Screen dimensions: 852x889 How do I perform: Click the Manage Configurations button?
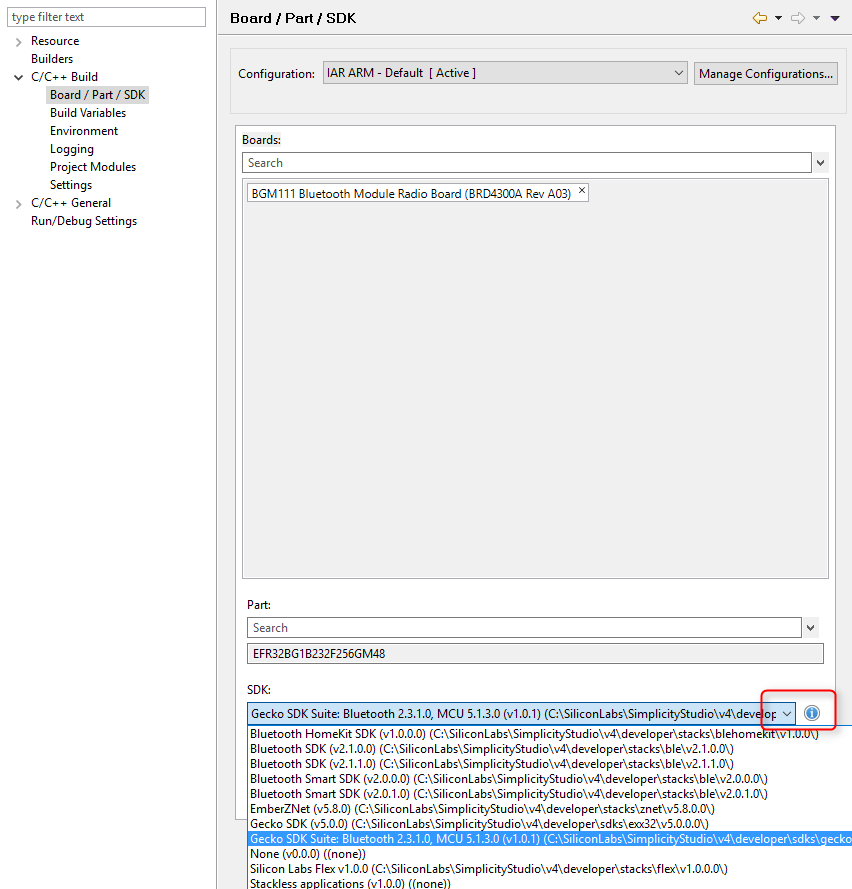click(765, 72)
